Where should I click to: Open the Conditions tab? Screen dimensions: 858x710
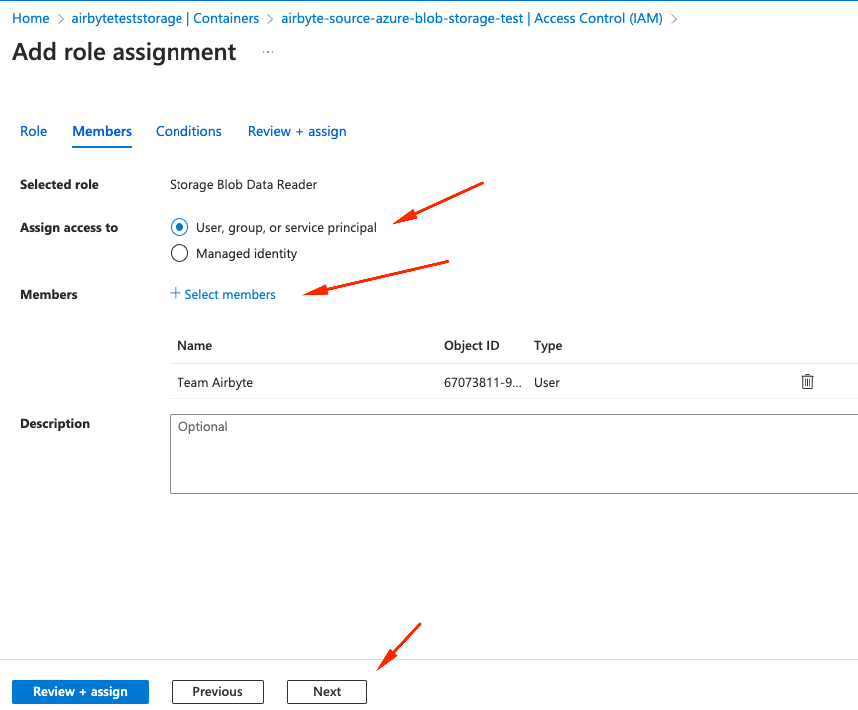pos(188,131)
